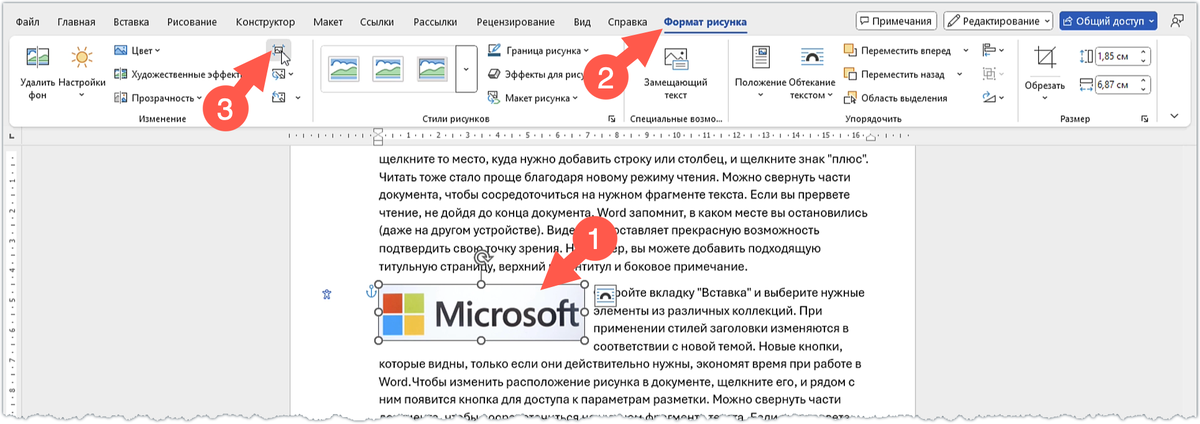This screenshot has height=424, width=1200.
Task: Decrease the picture width with the stepper
Action: (x=1145, y=91)
